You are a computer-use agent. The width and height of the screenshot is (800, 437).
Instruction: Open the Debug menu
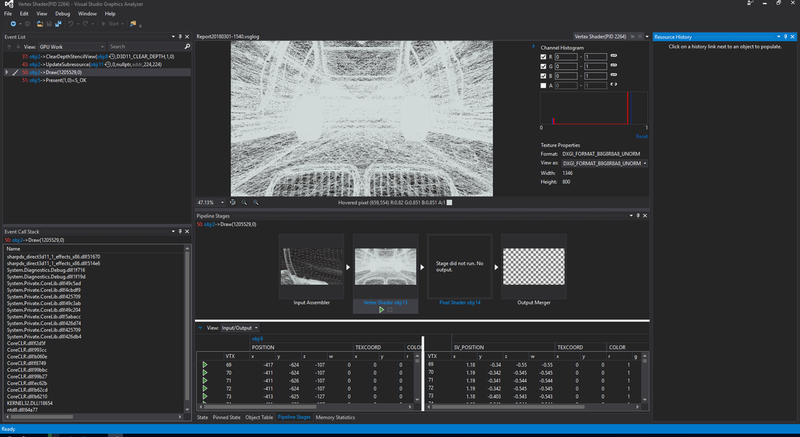[x=62, y=14]
